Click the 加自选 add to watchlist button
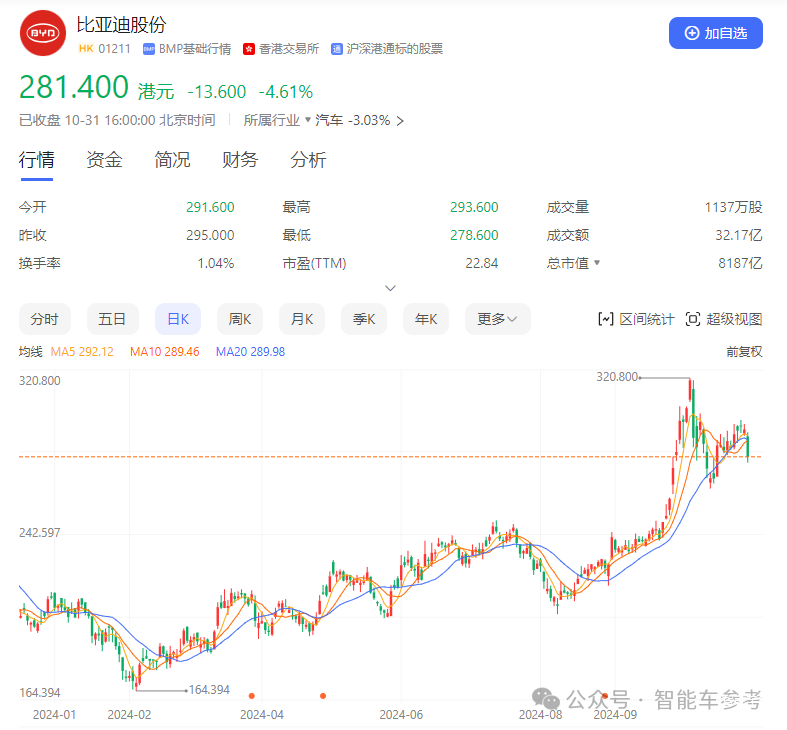The width and height of the screenshot is (787, 730). pyautogui.click(x=715, y=33)
